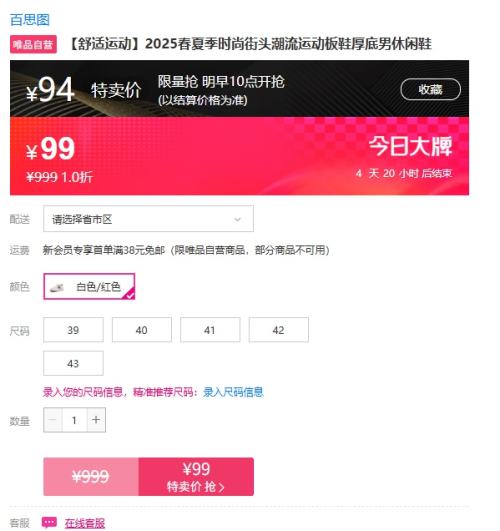Click the online customer service chat icon
The height and width of the screenshot is (531, 500).
click(x=49, y=523)
